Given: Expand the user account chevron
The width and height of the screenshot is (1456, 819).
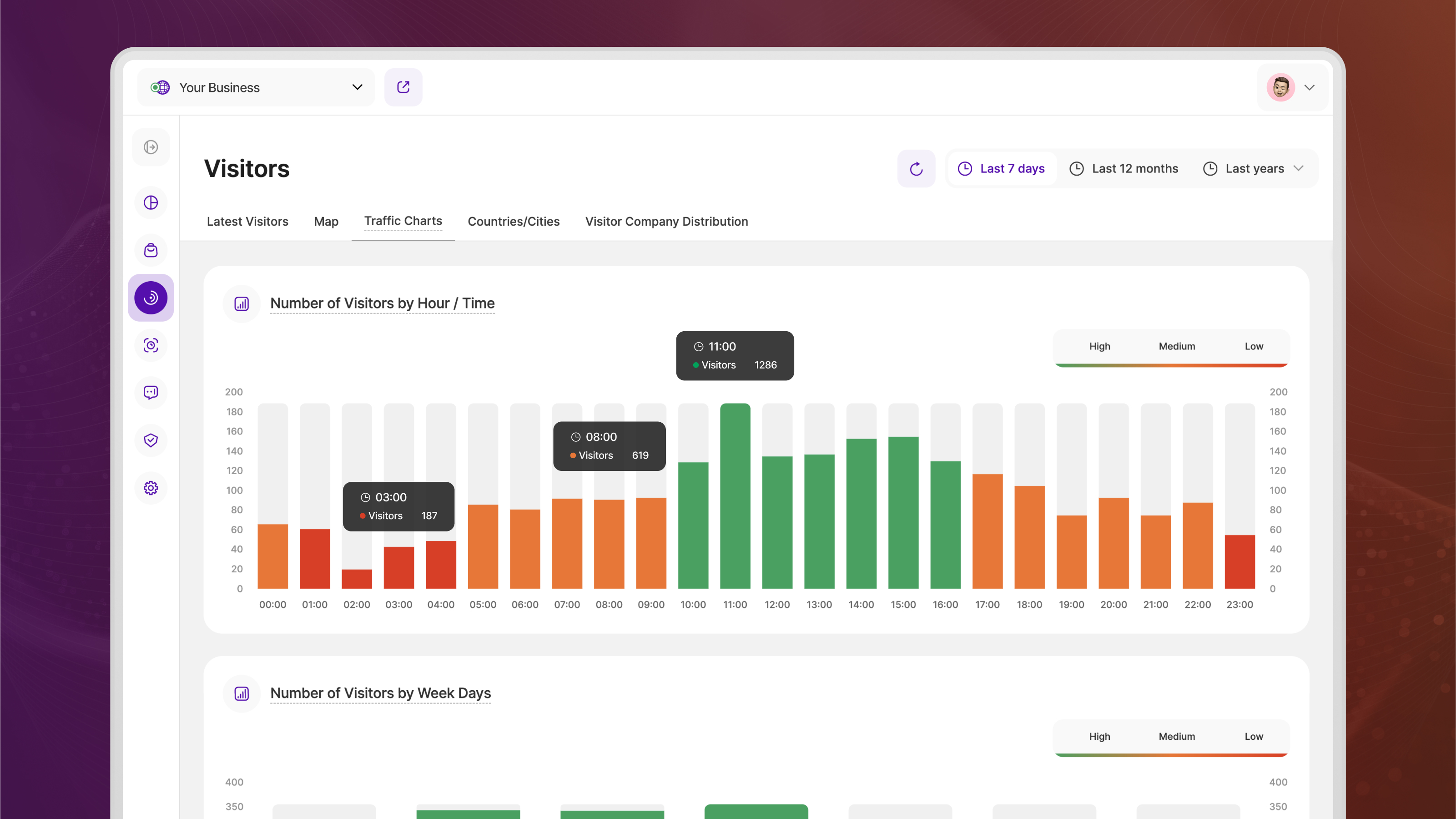Looking at the screenshot, I should [x=1310, y=87].
